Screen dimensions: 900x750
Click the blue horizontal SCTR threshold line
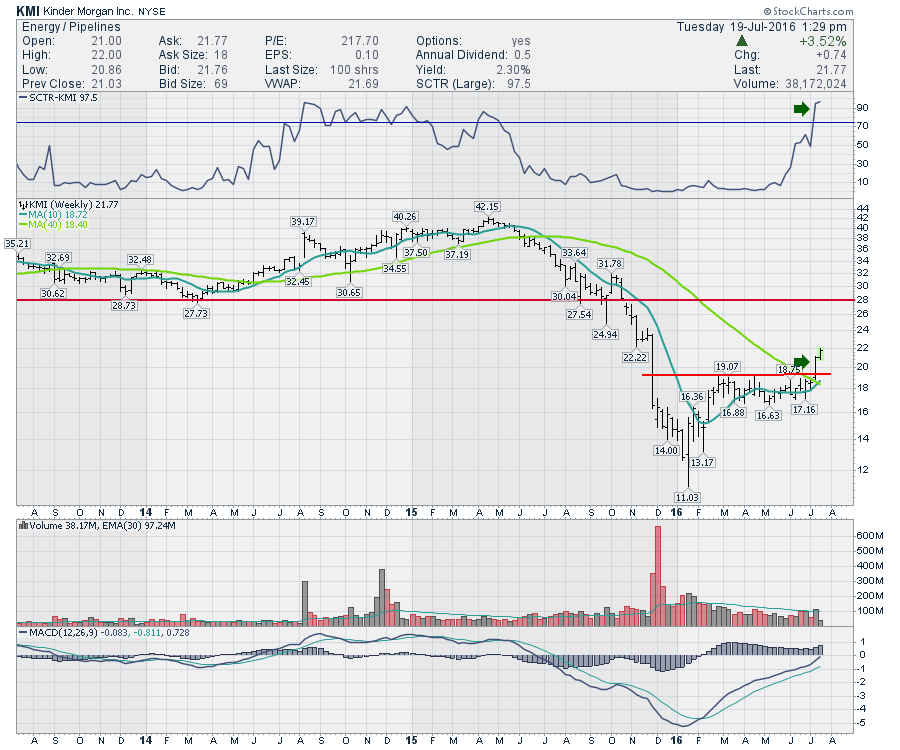pos(300,123)
